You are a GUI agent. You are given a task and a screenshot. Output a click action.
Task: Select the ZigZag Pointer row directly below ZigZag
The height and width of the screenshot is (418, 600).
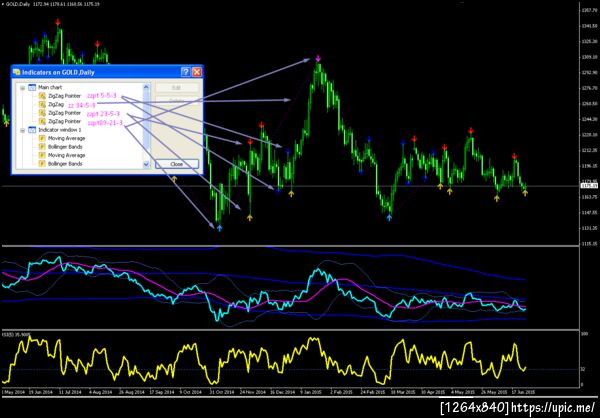(x=64, y=113)
